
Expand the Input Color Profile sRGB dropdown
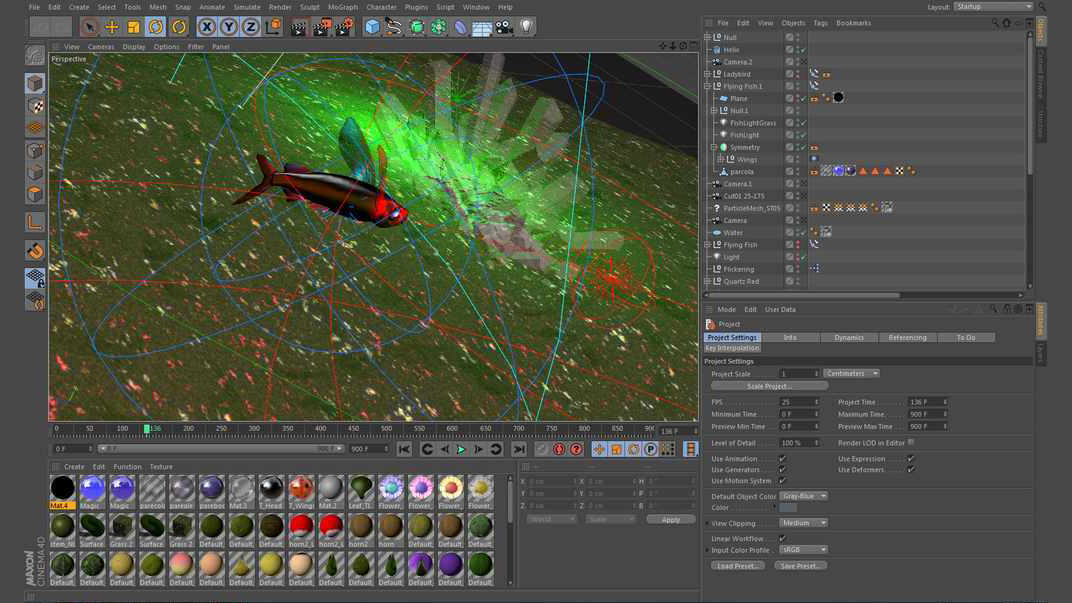click(804, 550)
